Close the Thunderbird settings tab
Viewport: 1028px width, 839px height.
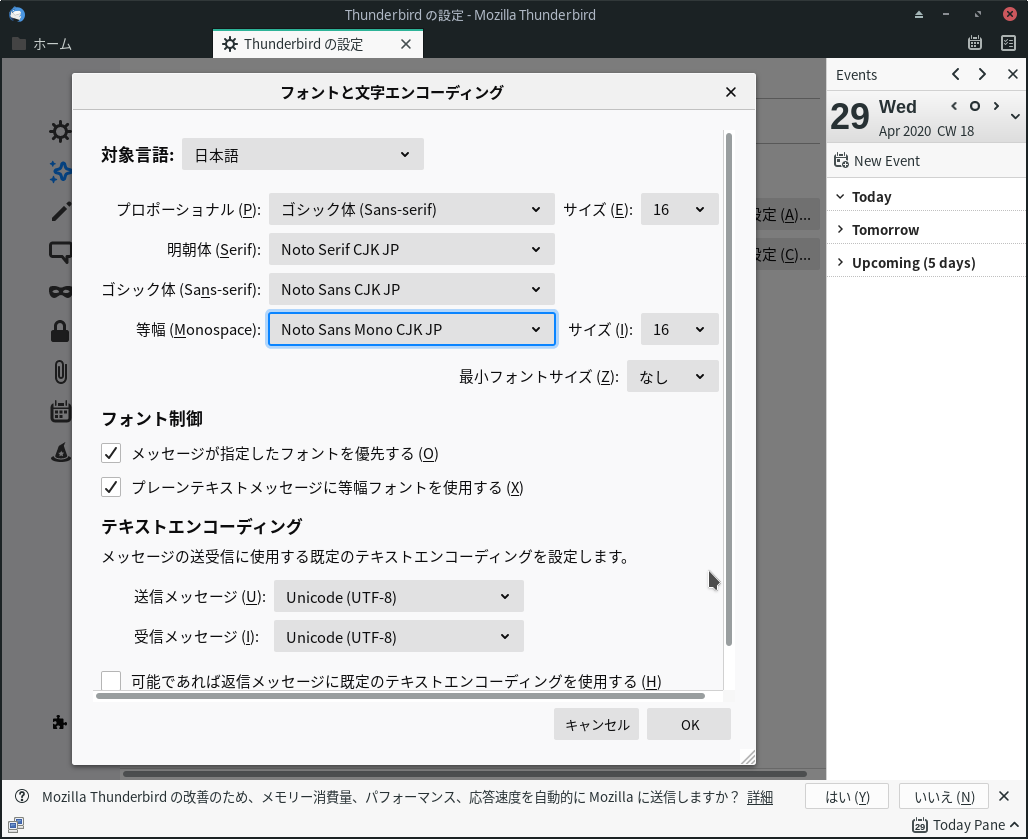point(406,44)
